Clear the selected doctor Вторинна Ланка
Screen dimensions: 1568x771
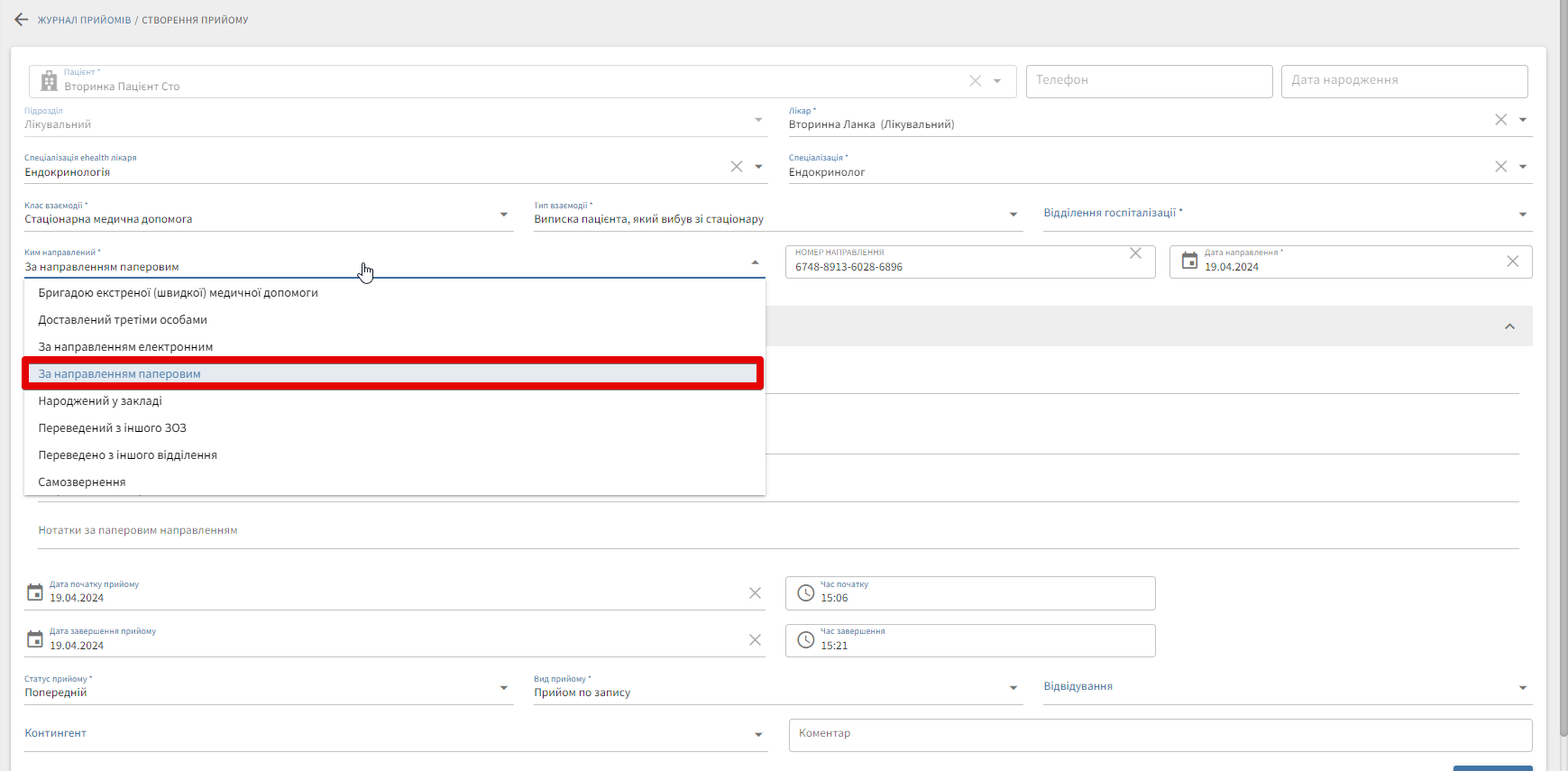tap(1500, 120)
